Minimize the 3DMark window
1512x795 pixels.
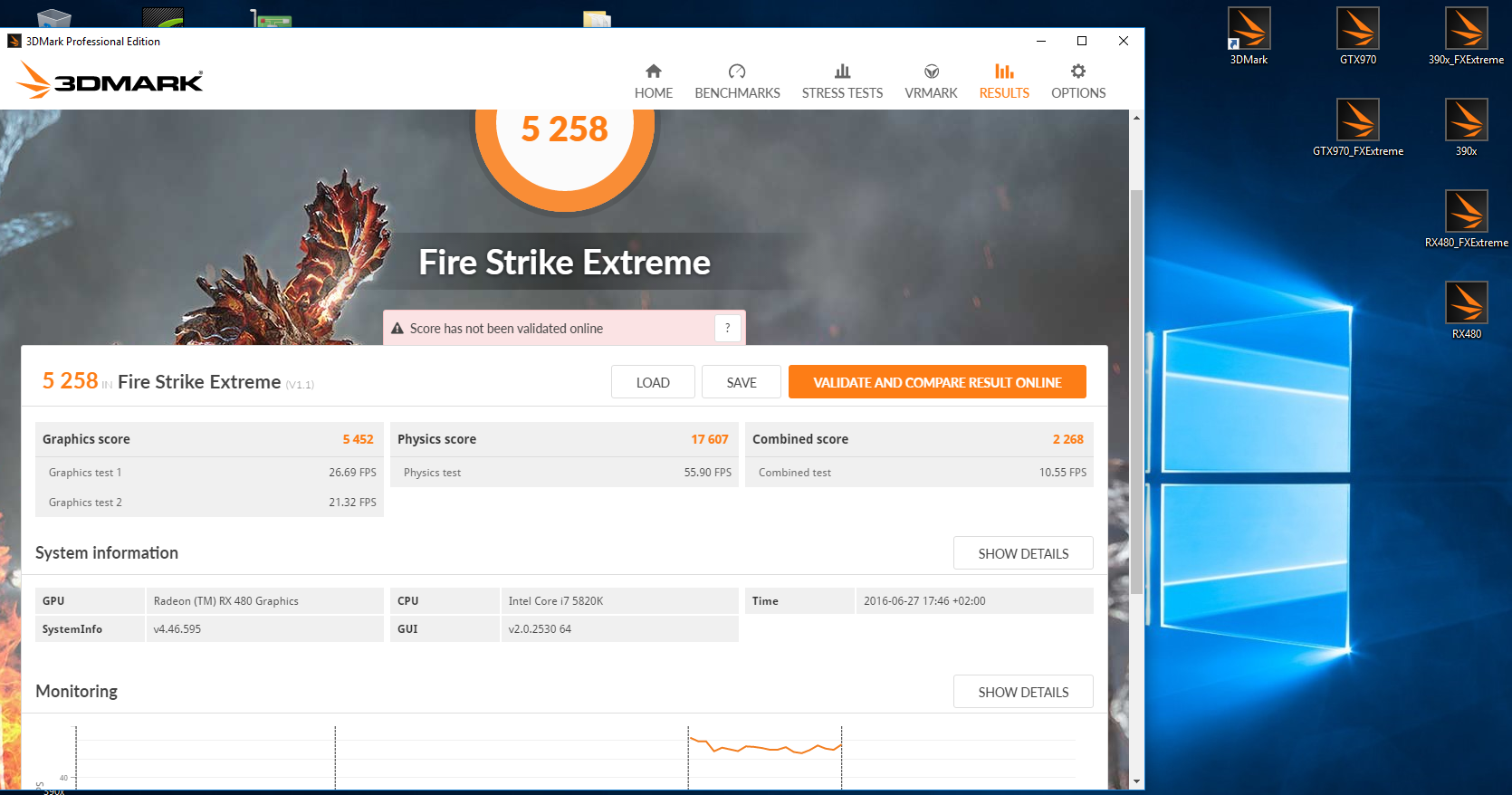point(1041,41)
